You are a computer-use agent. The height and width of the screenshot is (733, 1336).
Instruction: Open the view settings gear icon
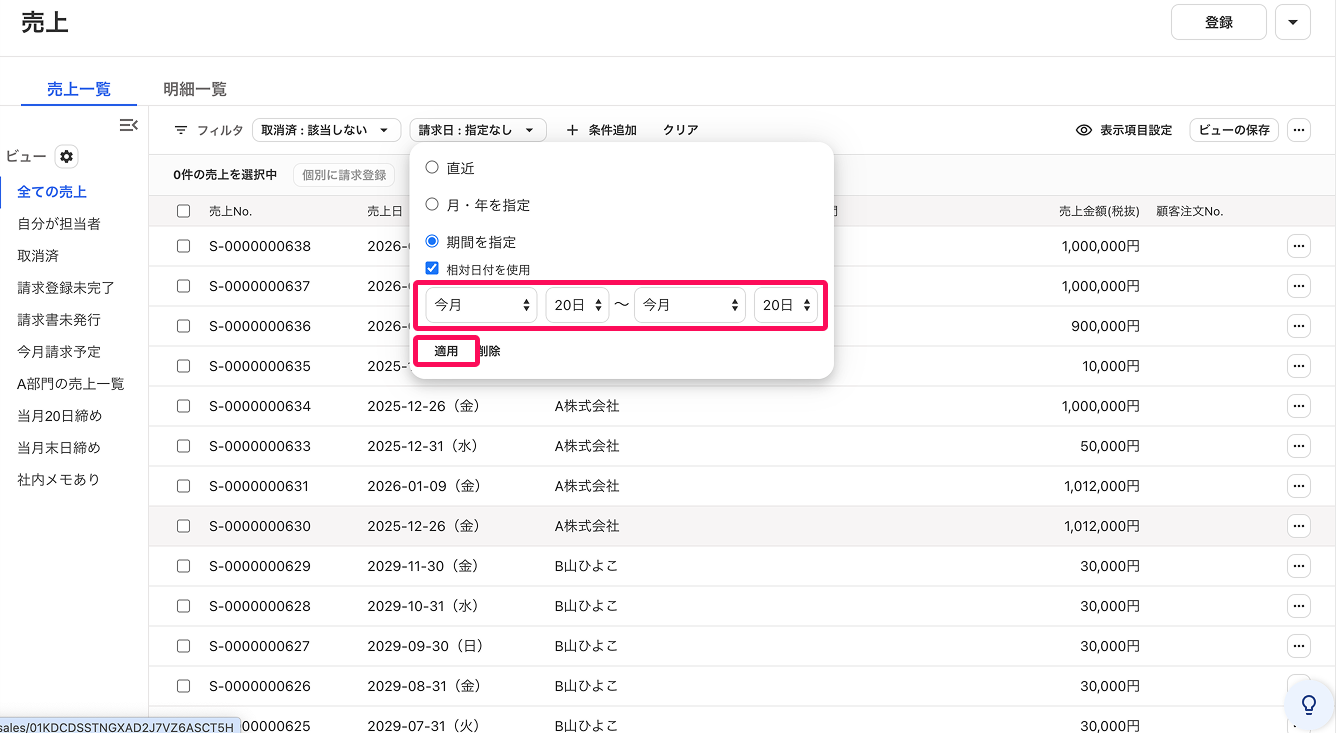click(66, 157)
